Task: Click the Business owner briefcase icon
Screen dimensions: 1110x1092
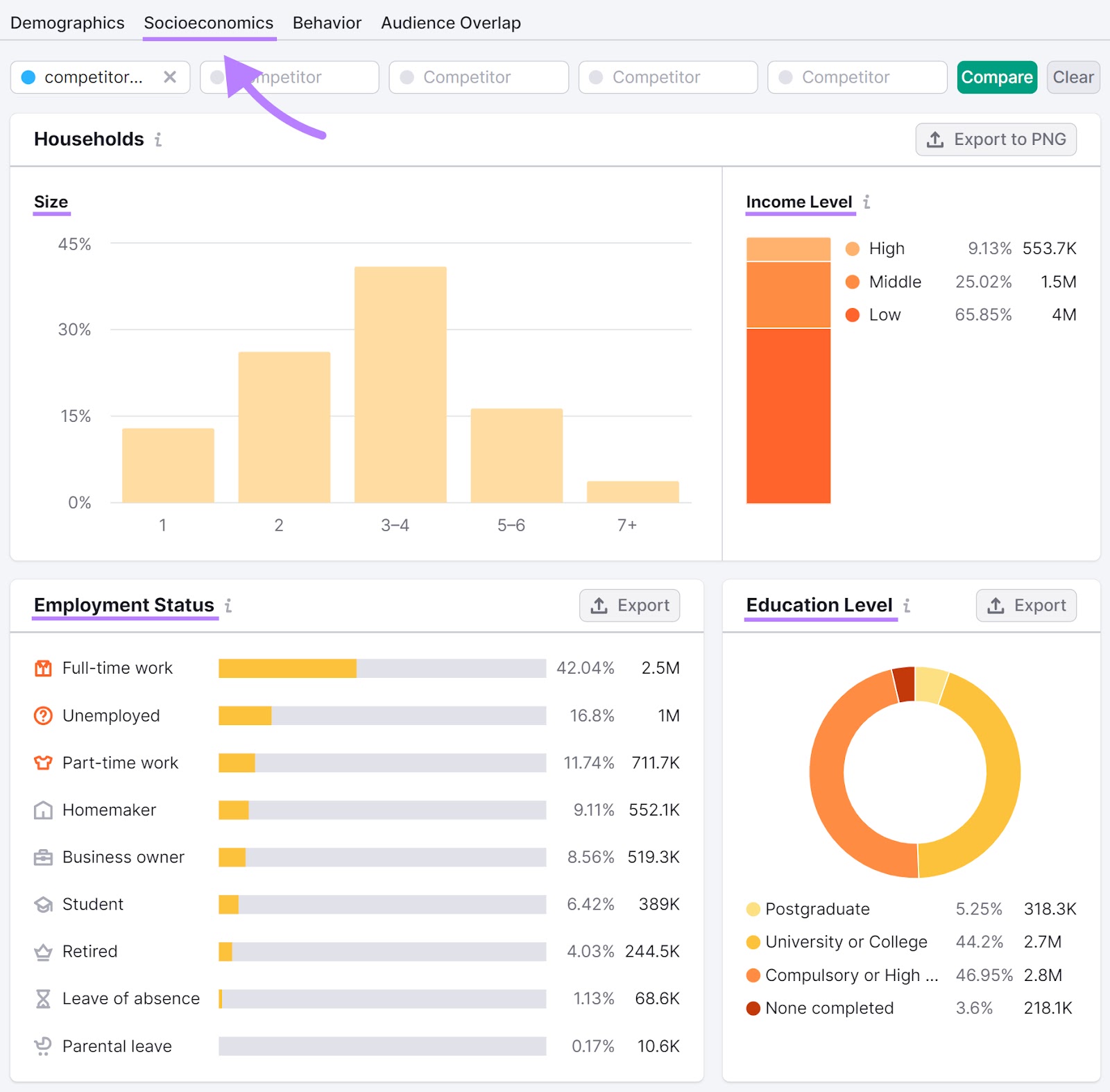Action: click(x=43, y=857)
